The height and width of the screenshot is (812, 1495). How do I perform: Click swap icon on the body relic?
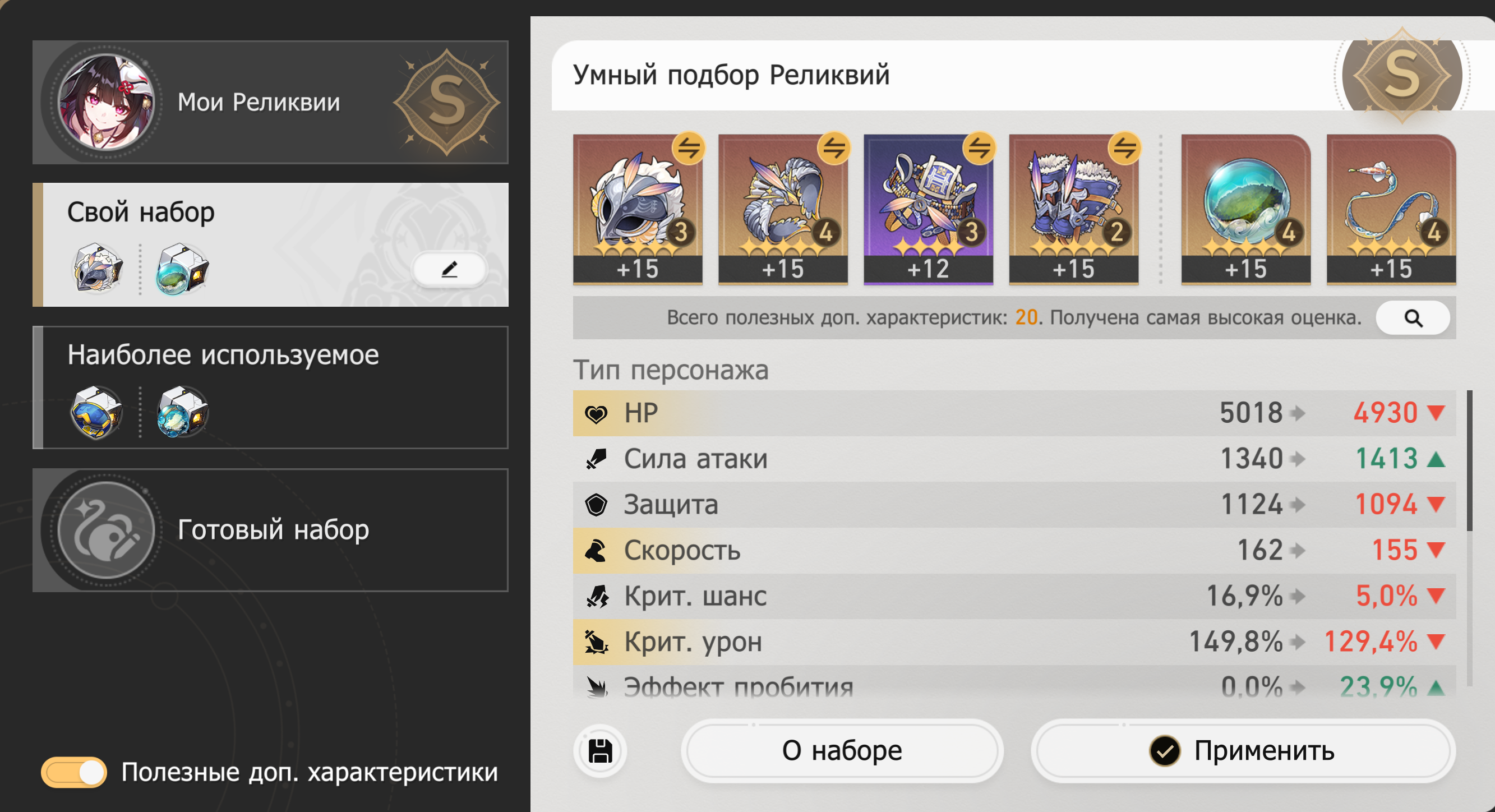pos(980,148)
